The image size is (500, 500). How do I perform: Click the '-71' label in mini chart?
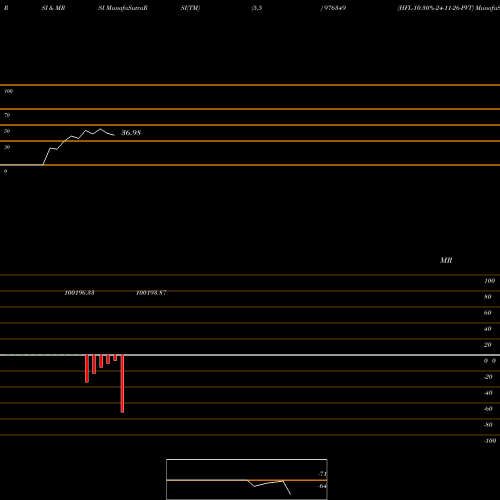coord(322,474)
